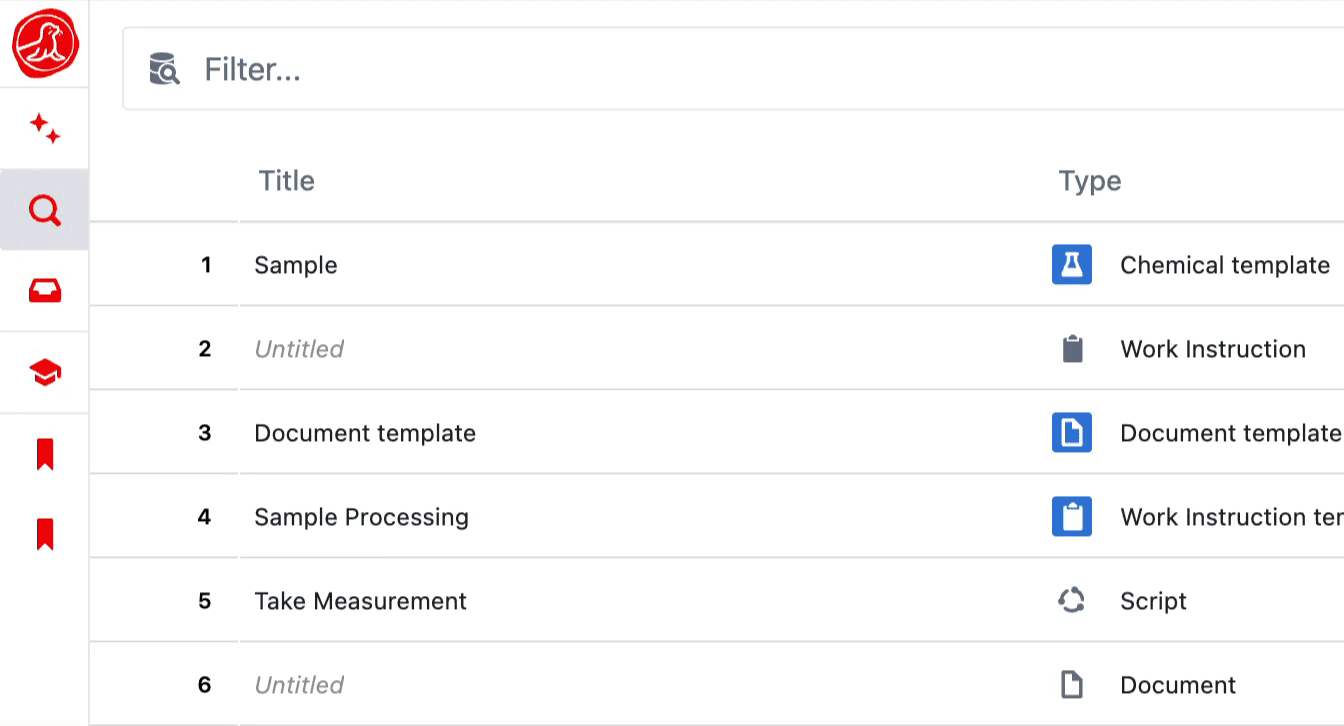Select the Untitled entry on row 2
Viewport: 1344px width, 726px height.
point(299,348)
